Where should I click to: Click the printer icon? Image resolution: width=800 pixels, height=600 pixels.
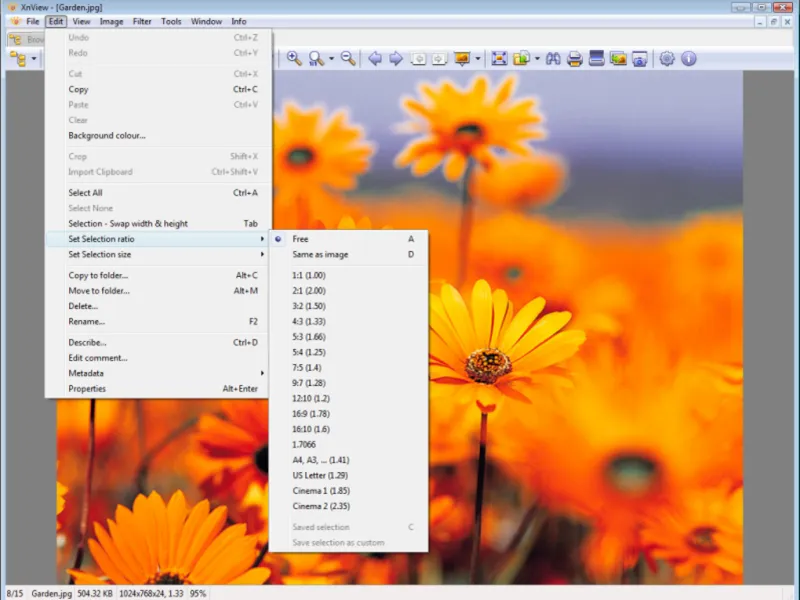574,59
